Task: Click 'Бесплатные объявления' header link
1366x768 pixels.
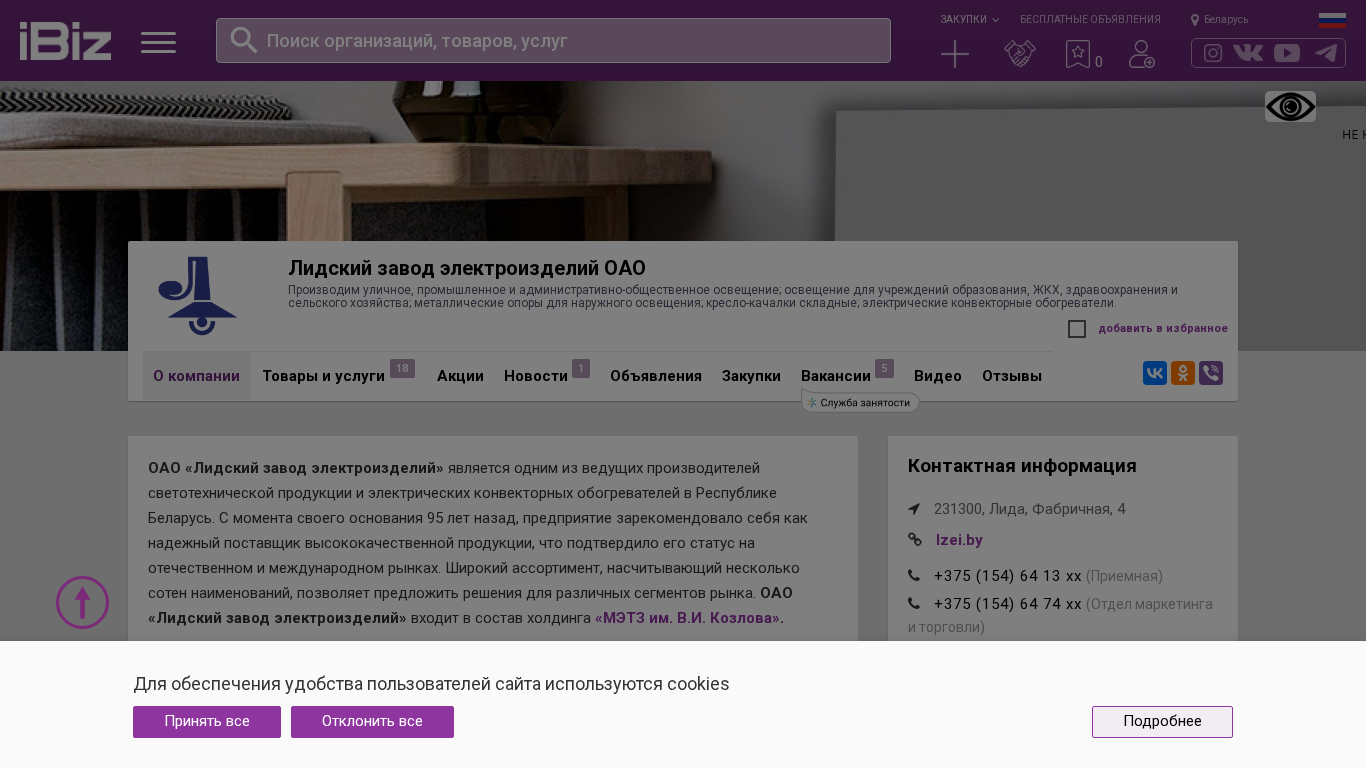Action: 1090,20
